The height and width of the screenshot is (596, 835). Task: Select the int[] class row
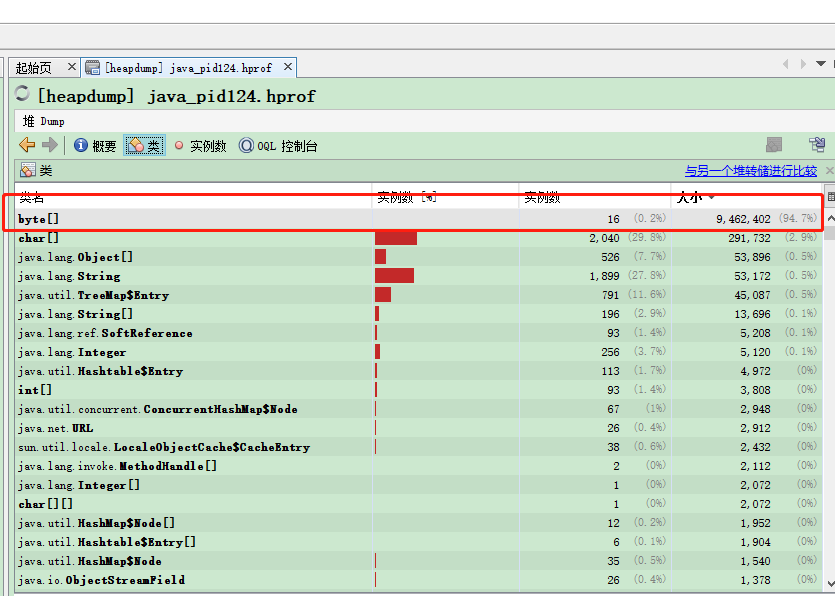[419, 390]
